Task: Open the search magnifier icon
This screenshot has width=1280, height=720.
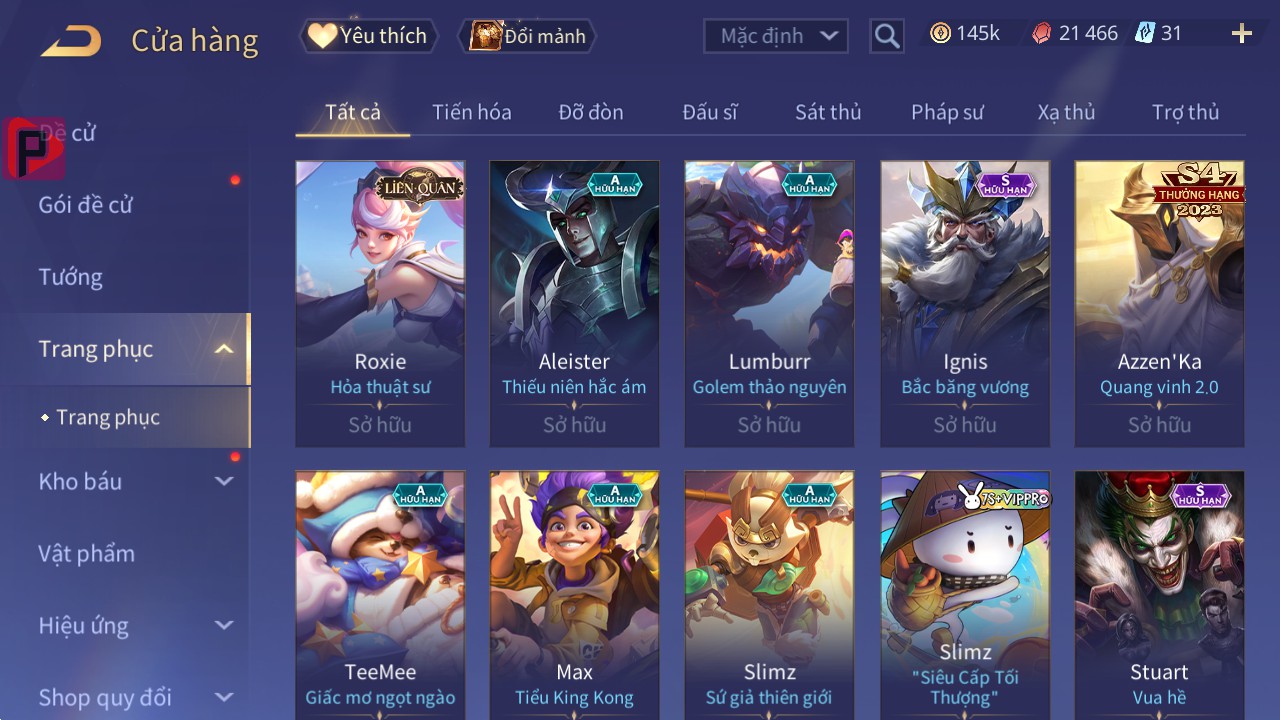Action: tap(887, 36)
